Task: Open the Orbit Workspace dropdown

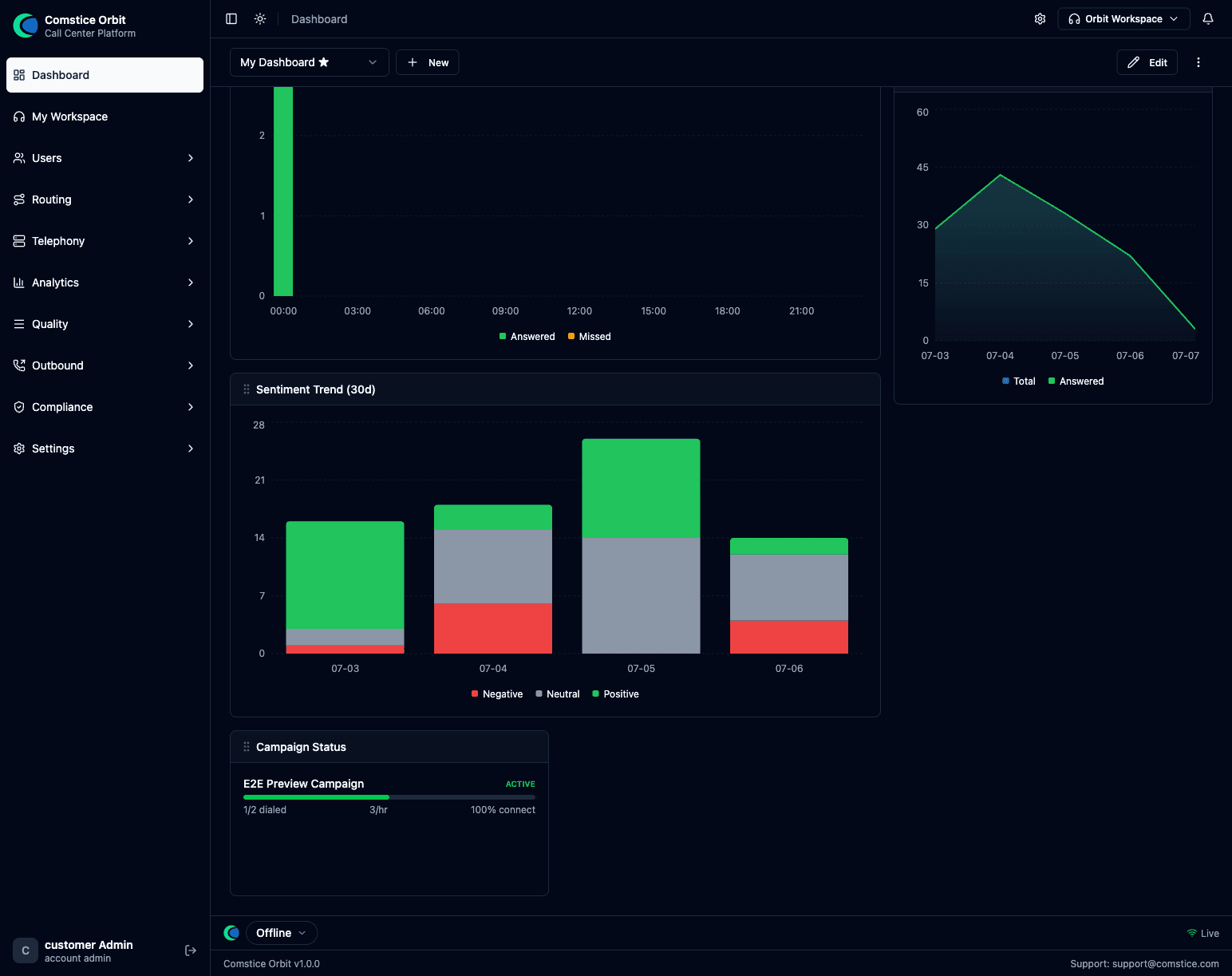Action: click(1123, 19)
